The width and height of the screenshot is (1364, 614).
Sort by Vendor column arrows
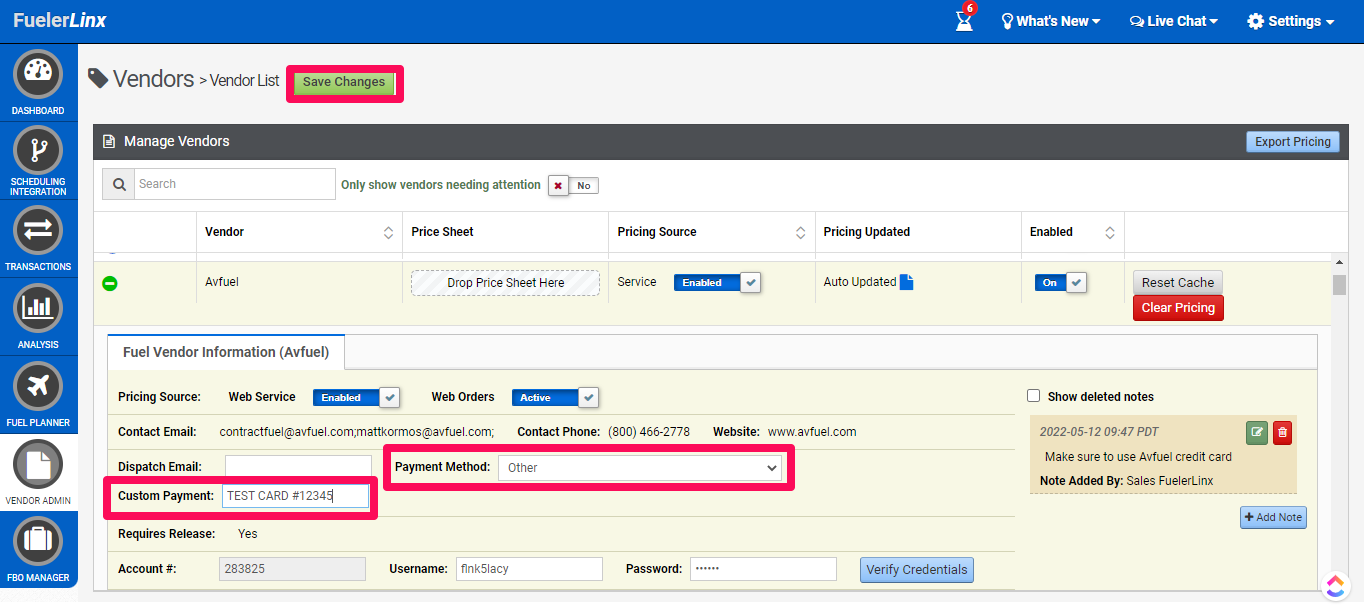pos(388,232)
